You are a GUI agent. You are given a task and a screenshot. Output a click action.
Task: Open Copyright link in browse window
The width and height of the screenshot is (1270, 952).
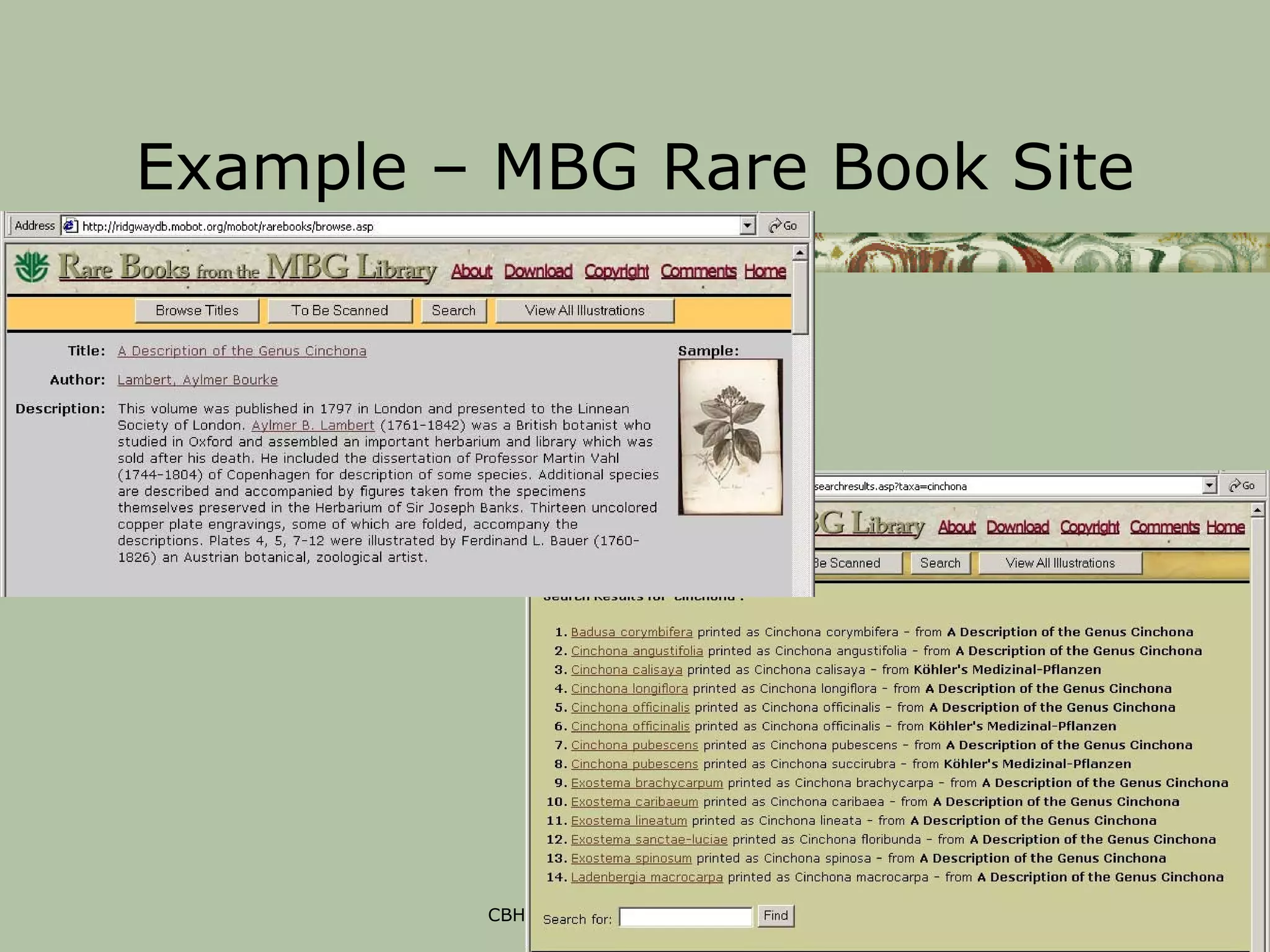[x=616, y=271]
